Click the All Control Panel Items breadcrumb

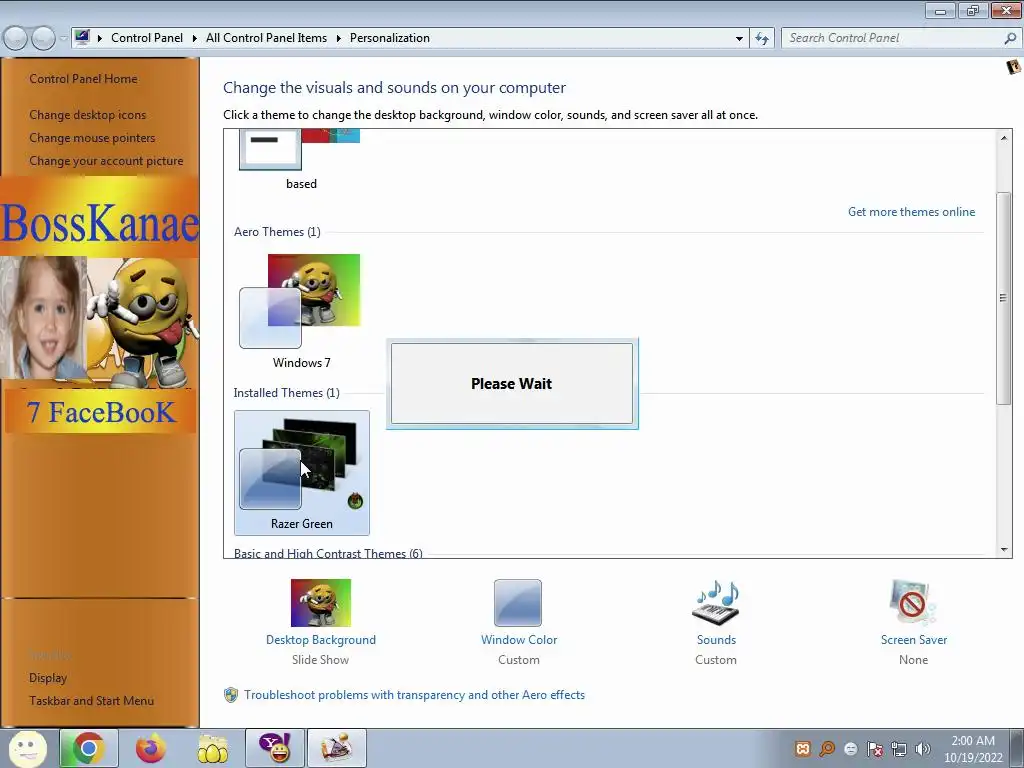click(266, 38)
